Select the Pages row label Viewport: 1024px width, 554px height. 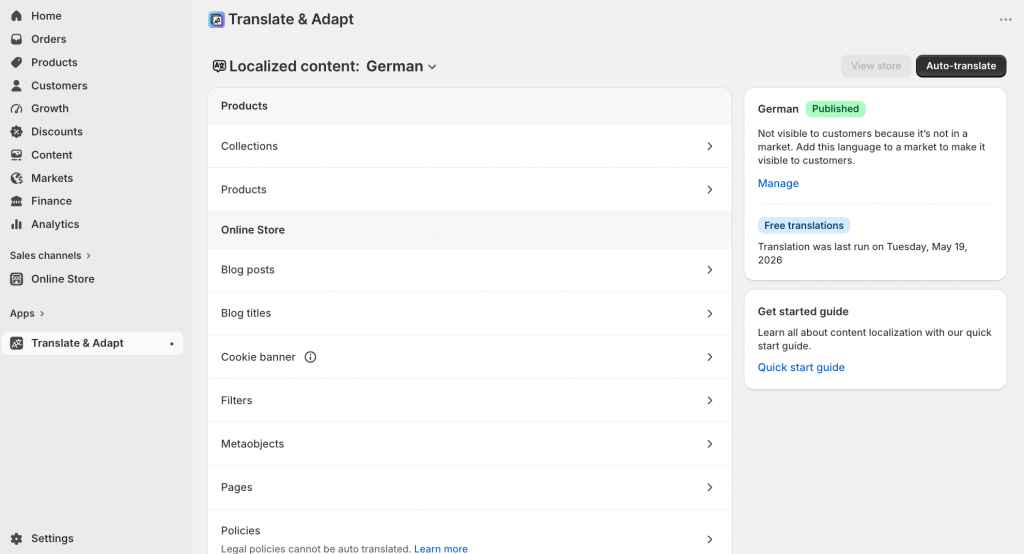click(x=236, y=487)
